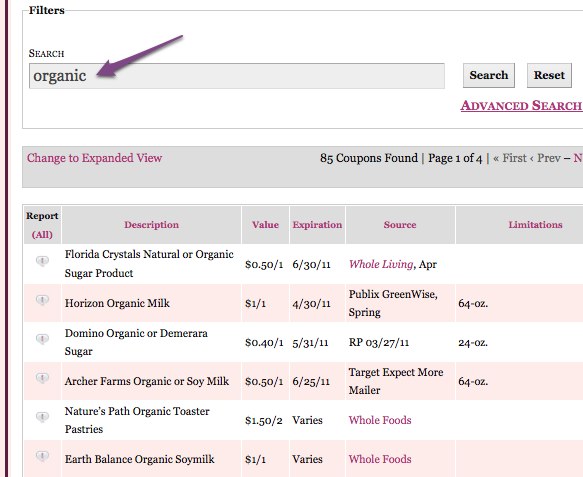Select the 6/30/11 expiration date
Image resolution: width=583 pixels, height=477 pixels.
(311, 265)
